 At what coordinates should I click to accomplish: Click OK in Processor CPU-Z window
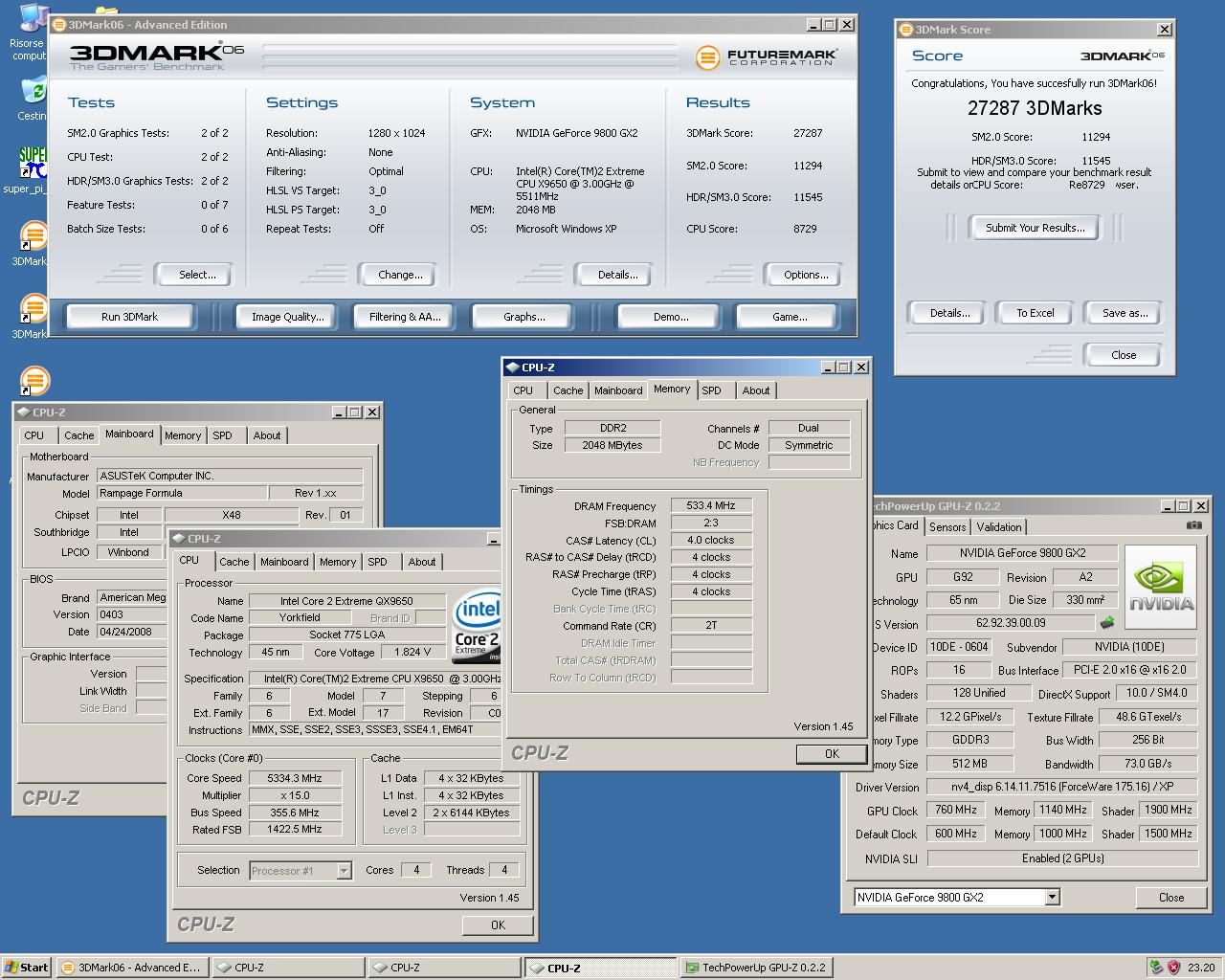[498, 925]
